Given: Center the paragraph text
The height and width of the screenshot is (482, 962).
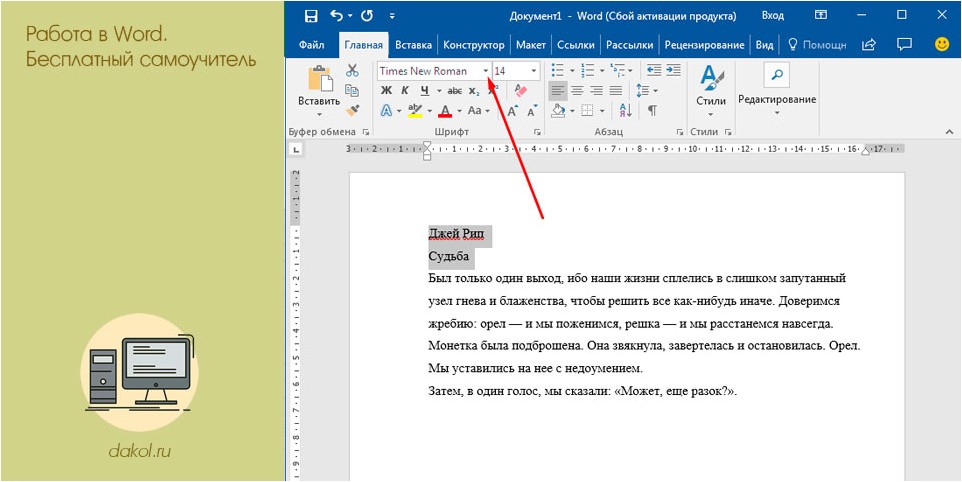Looking at the screenshot, I should pyautogui.click(x=577, y=91).
